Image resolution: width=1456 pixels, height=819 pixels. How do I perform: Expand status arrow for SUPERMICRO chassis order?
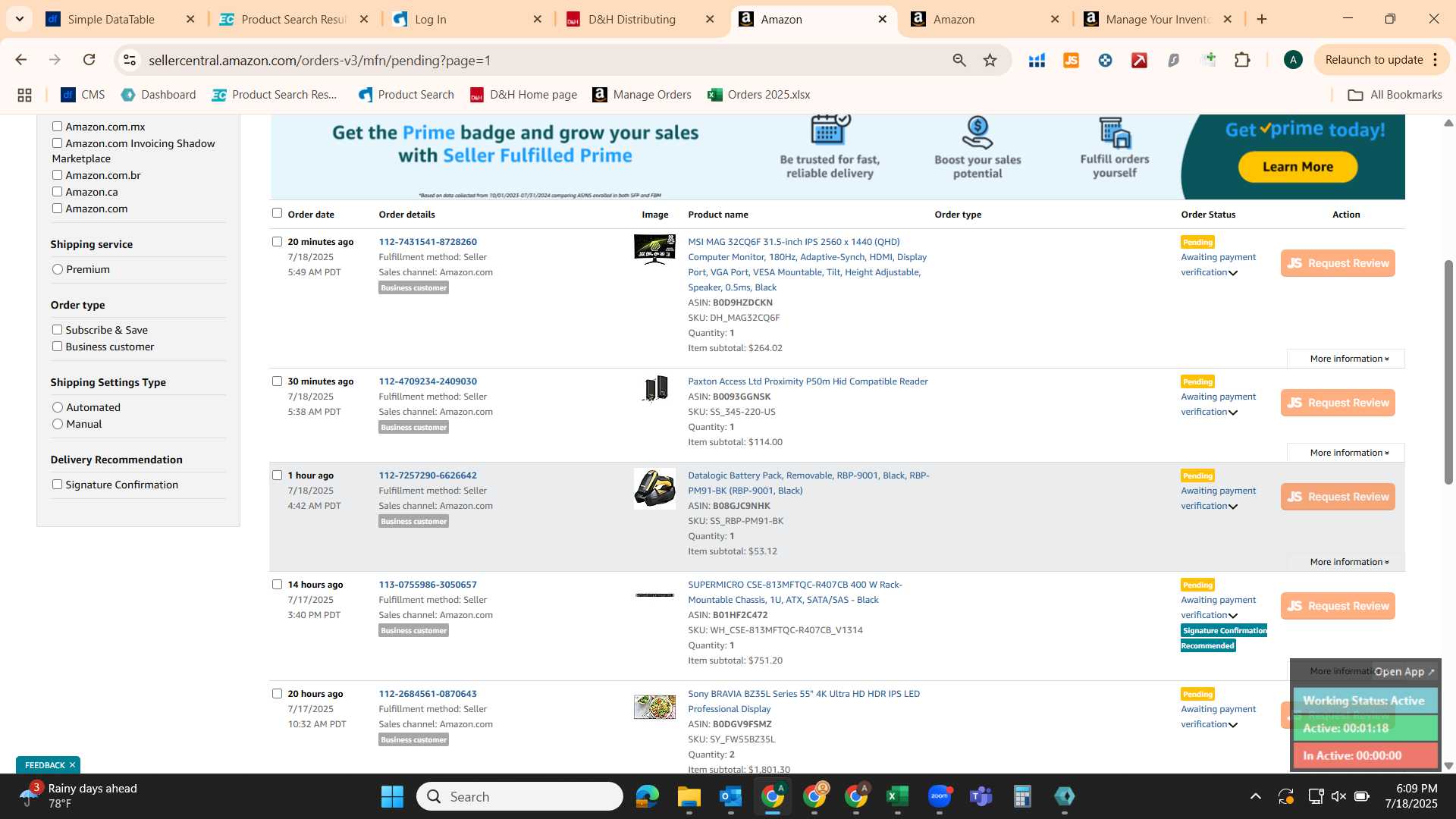[1233, 616]
